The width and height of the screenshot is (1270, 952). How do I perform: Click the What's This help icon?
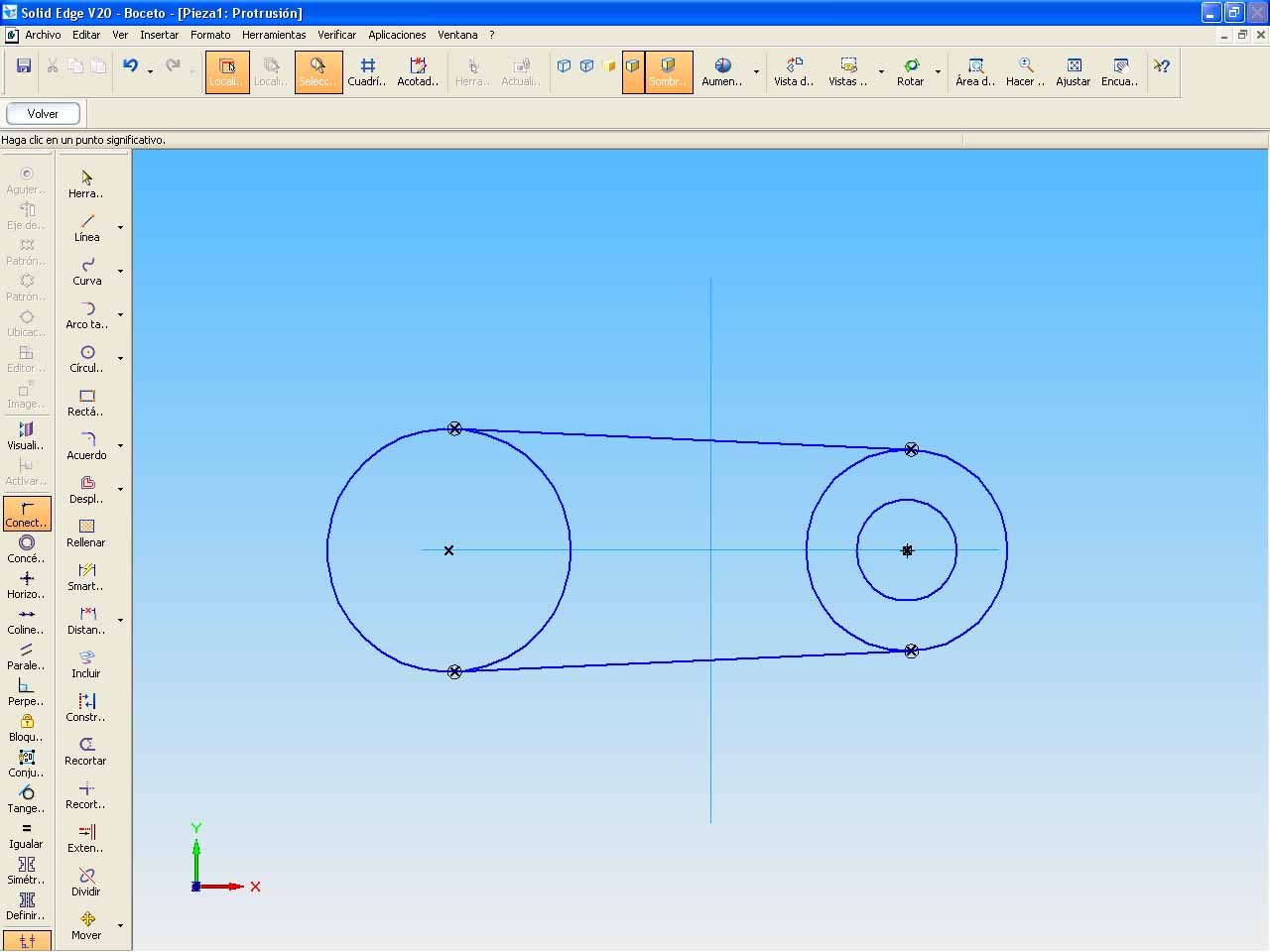tap(1161, 66)
